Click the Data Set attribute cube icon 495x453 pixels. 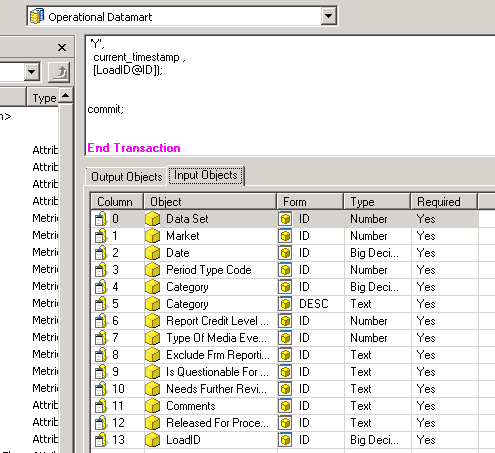click(153, 219)
